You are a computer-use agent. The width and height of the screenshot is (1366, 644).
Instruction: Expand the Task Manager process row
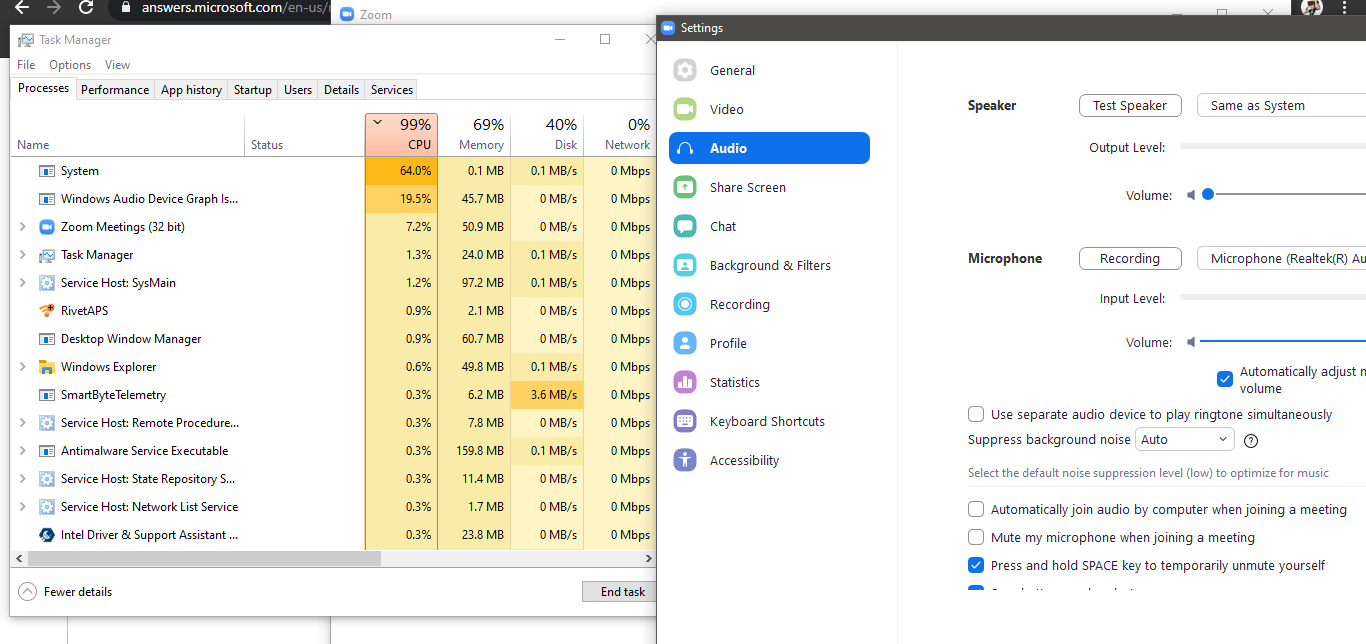pyautogui.click(x=23, y=255)
